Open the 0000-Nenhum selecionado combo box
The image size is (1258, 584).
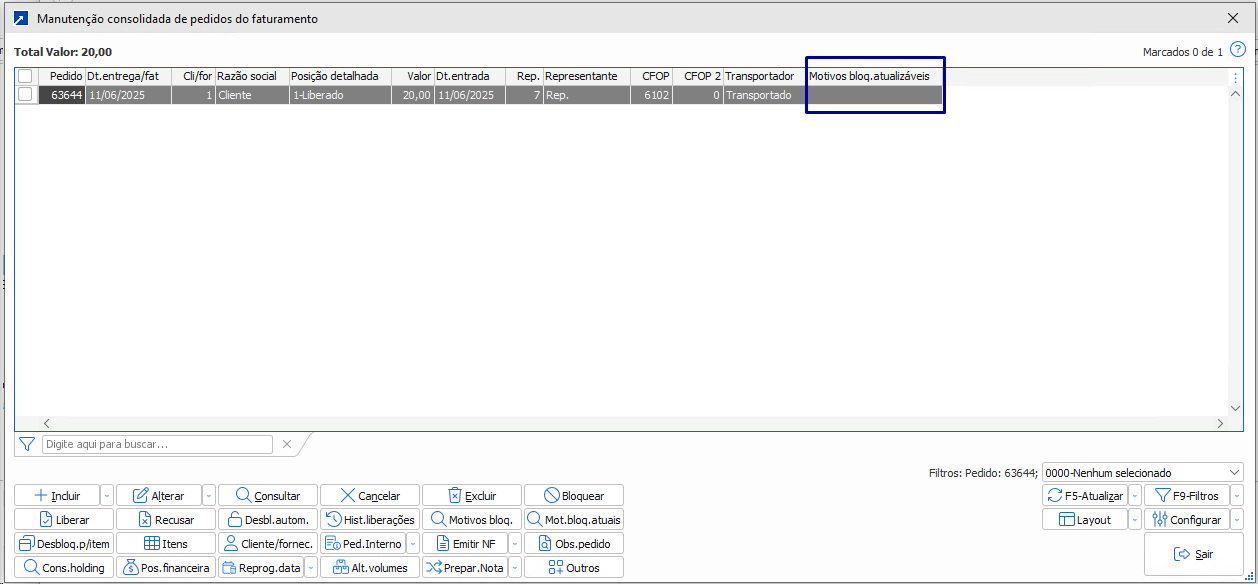[x=1142, y=472]
